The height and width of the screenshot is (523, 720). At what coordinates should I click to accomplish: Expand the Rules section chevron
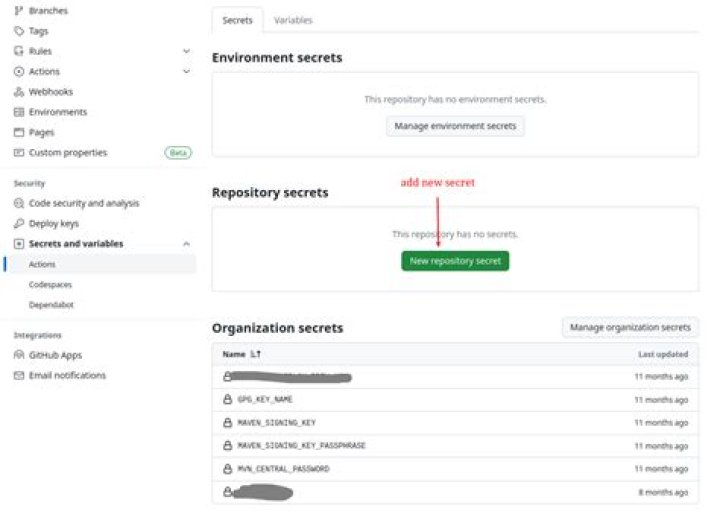pyautogui.click(x=186, y=51)
